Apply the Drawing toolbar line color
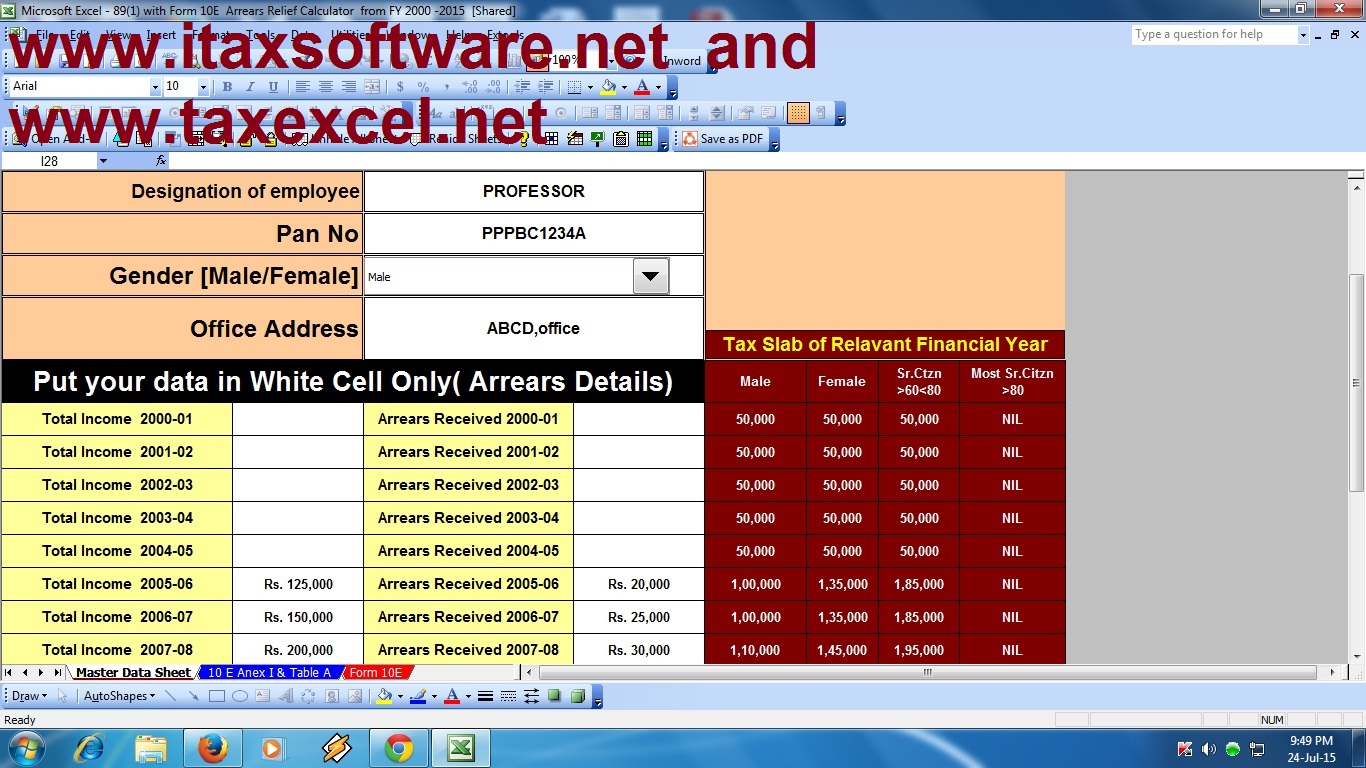This screenshot has width=1366, height=768. point(418,696)
